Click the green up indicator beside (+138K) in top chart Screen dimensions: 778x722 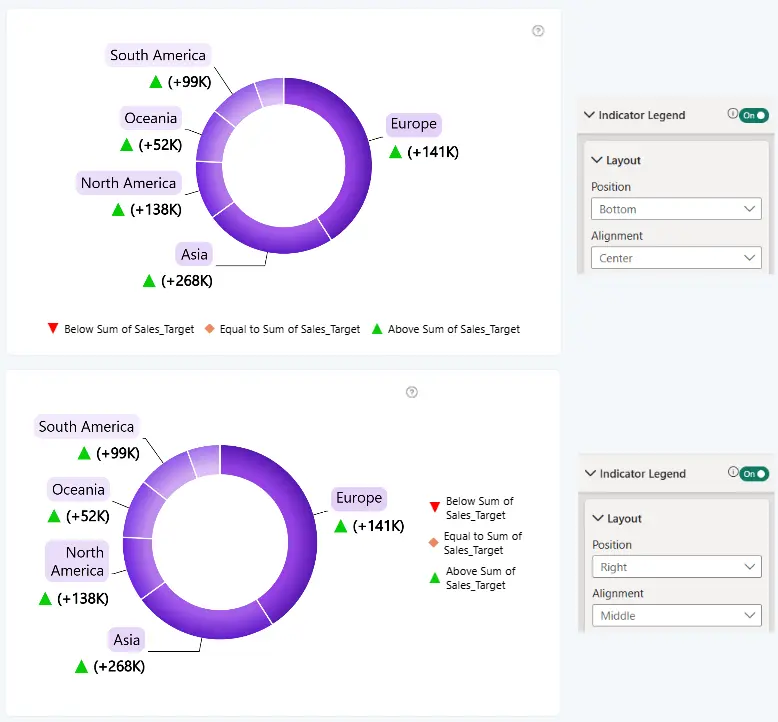click(118, 210)
